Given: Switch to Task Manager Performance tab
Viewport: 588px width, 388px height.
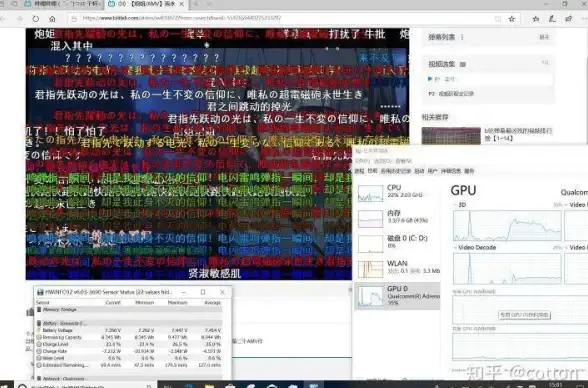Looking at the screenshot, I should coord(372,171).
